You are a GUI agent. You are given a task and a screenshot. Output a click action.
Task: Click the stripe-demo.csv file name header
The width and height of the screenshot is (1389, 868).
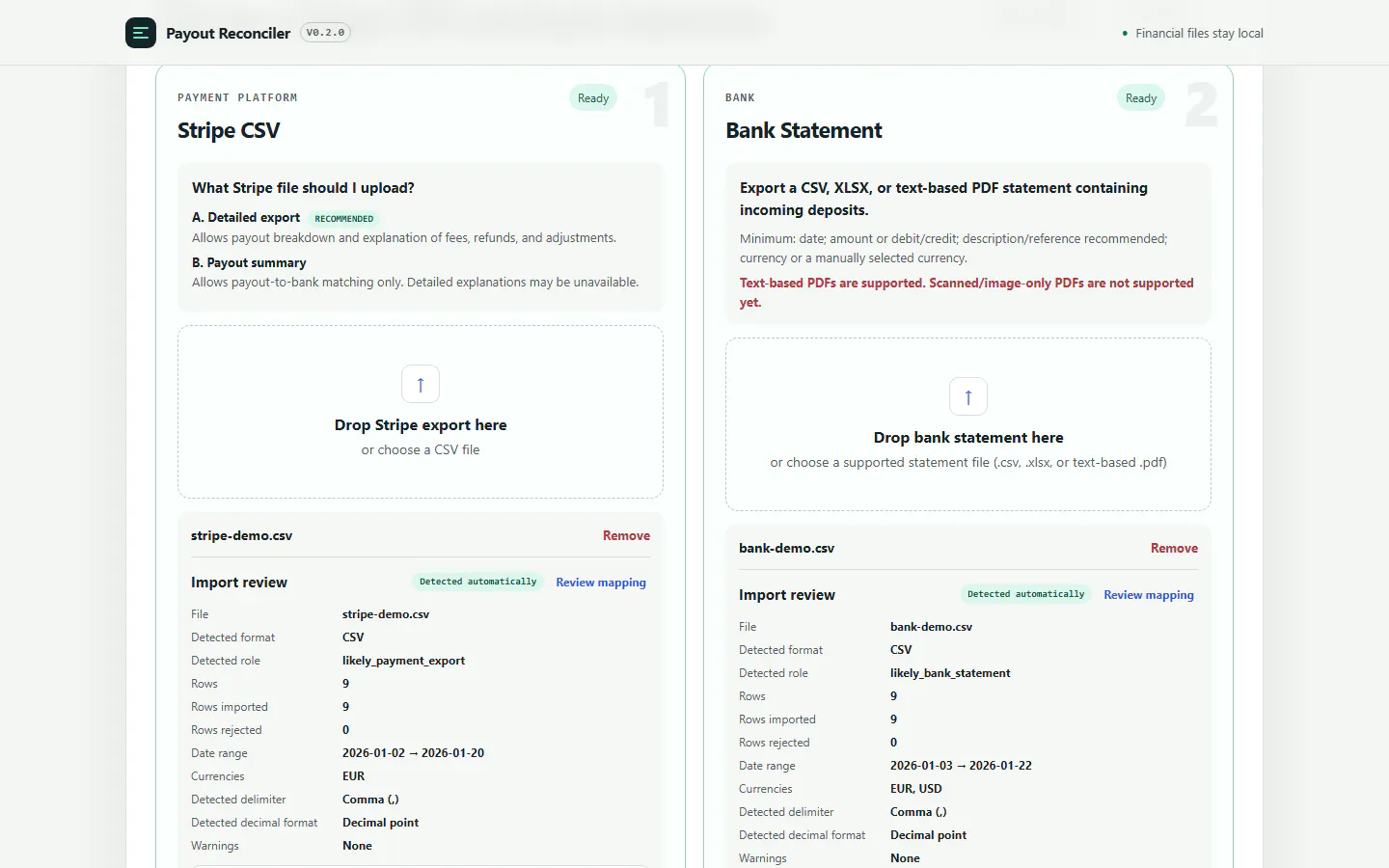click(x=241, y=535)
